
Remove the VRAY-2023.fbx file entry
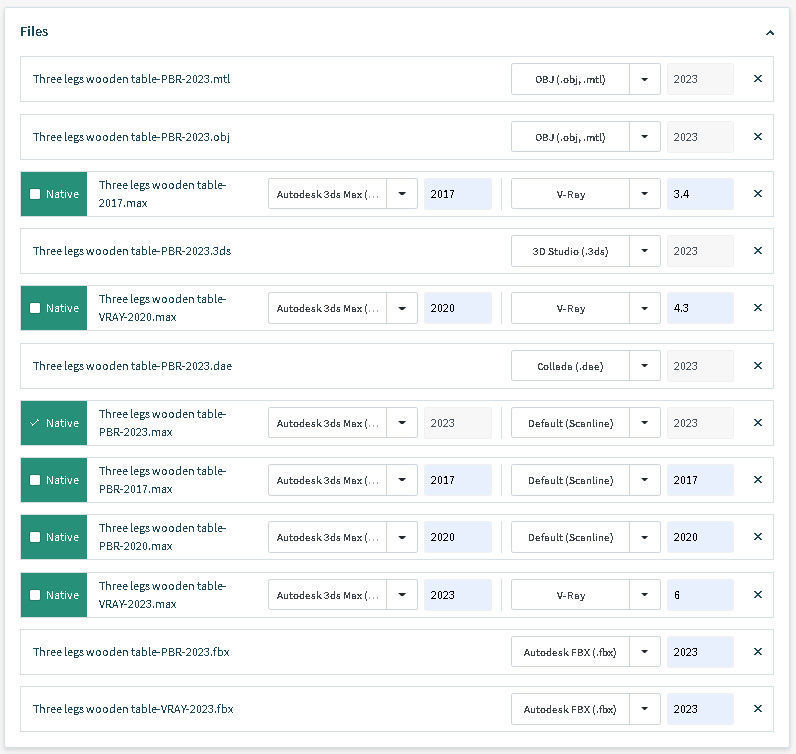[757, 709]
